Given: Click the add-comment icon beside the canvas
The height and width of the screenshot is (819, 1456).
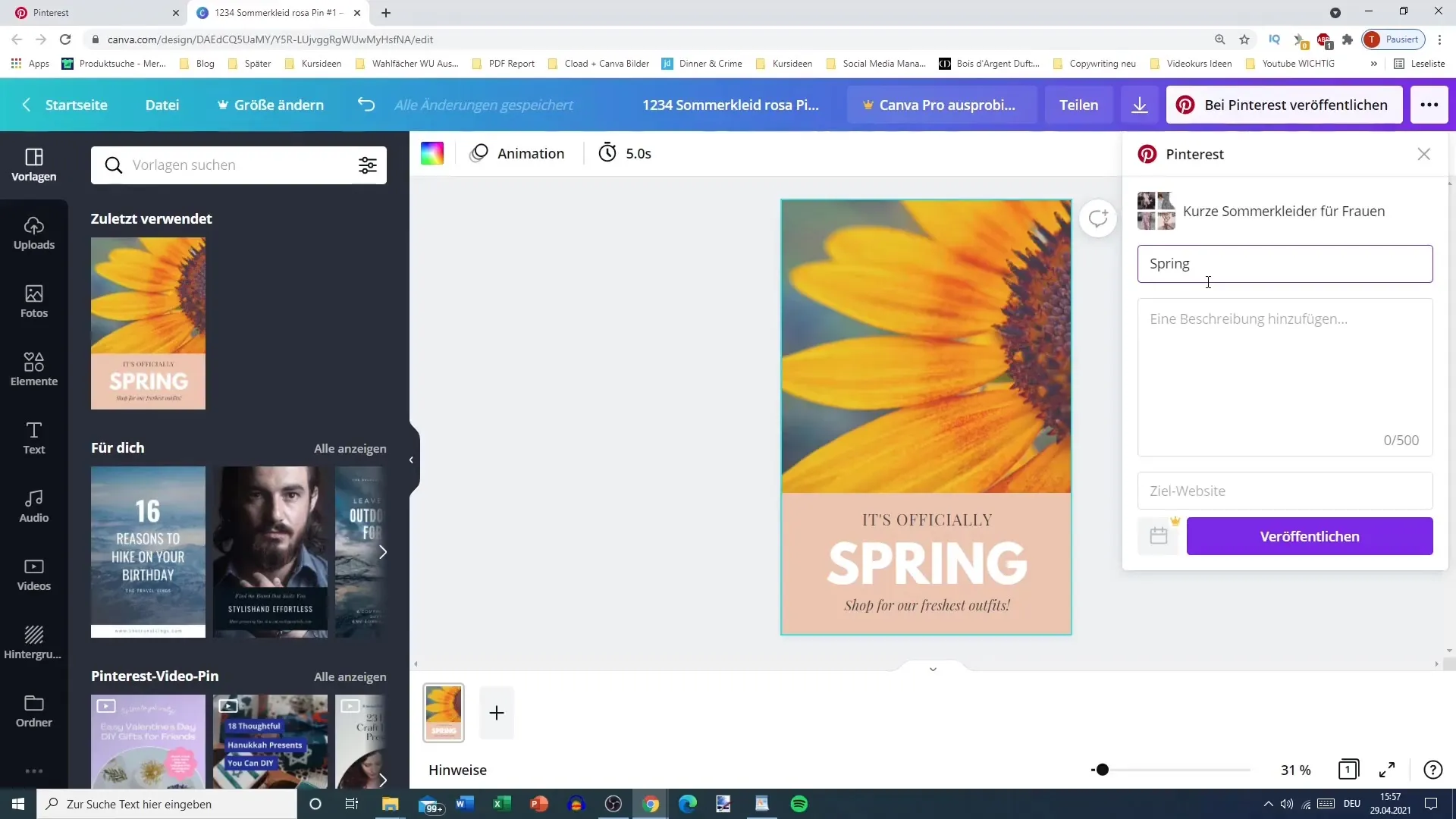Looking at the screenshot, I should tap(1098, 218).
